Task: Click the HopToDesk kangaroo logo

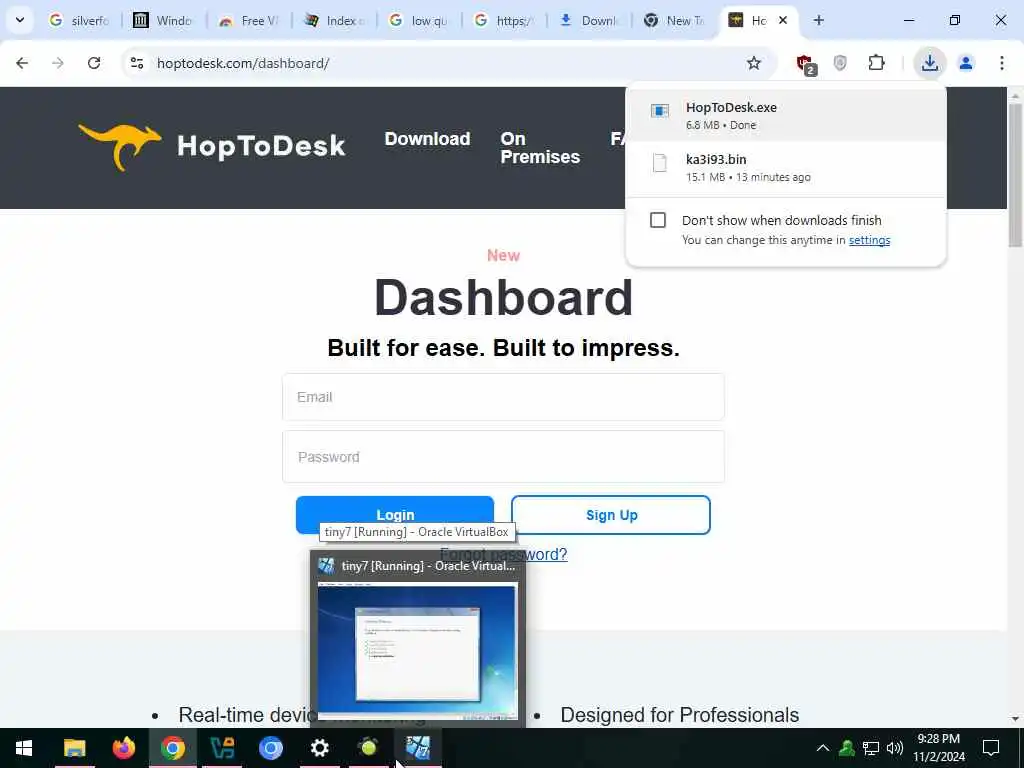Action: click(x=212, y=146)
